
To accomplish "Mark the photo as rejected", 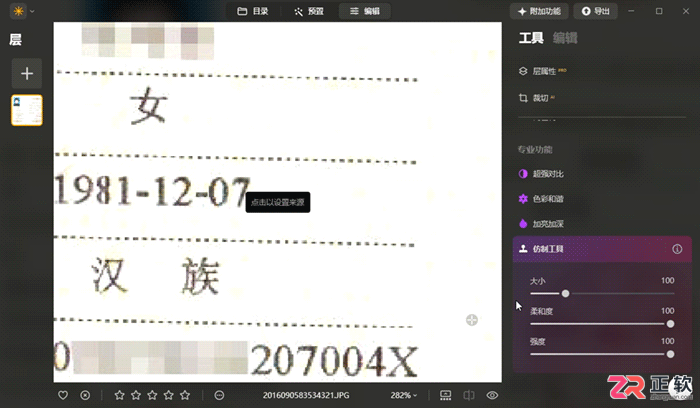I will point(85,395).
